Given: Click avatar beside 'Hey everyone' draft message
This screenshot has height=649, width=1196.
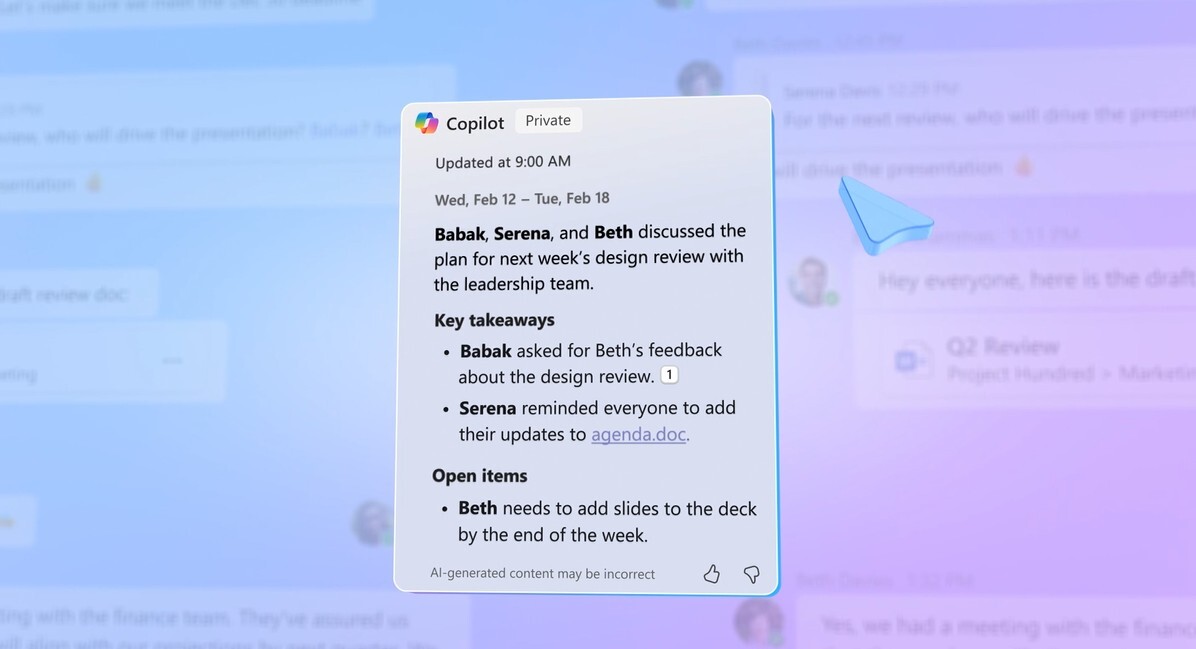Looking at the screenshot, I should [x=812, y=281].
